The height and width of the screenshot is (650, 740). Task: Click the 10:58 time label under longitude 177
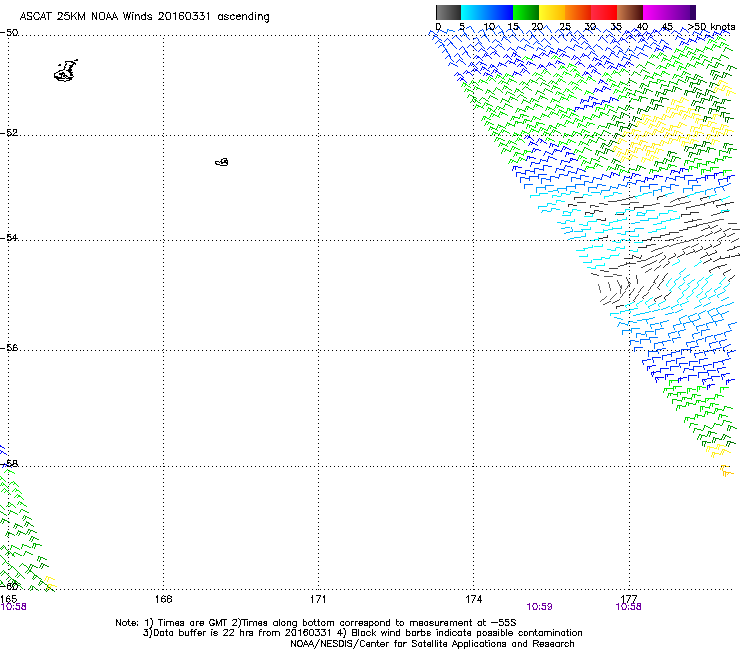click(x=628, y=607)
